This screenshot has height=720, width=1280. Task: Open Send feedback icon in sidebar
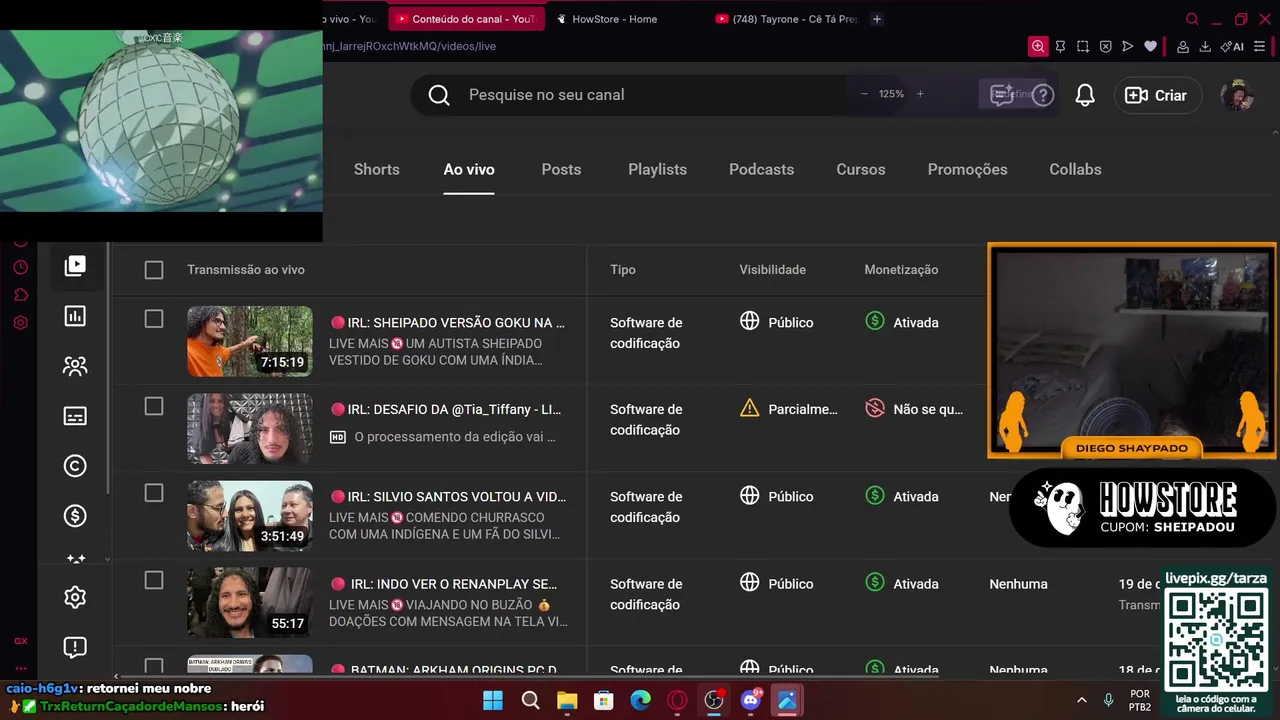[75, 647]
